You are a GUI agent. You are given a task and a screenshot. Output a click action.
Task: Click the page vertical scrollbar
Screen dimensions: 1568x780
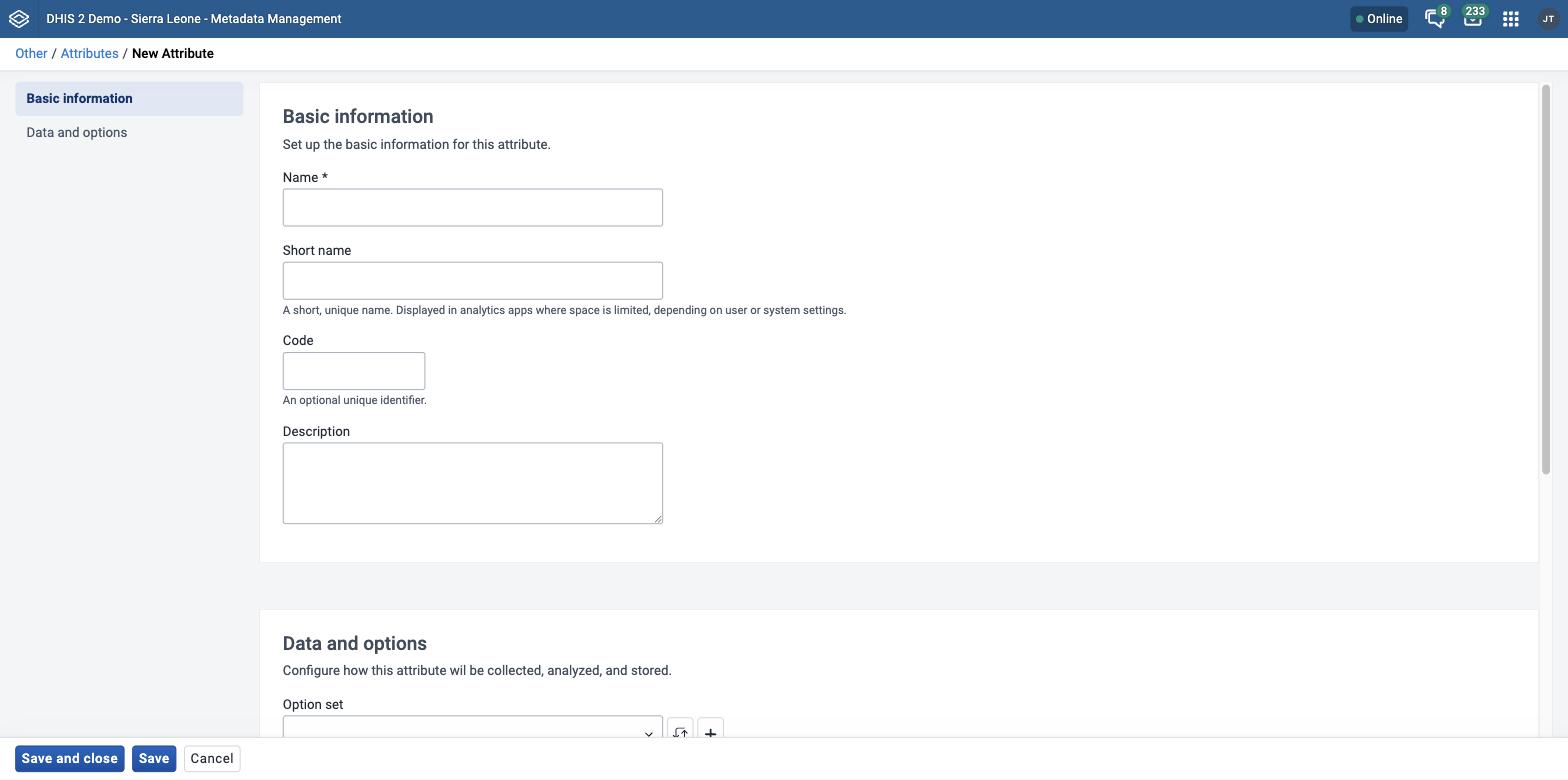click(1545, 280)
